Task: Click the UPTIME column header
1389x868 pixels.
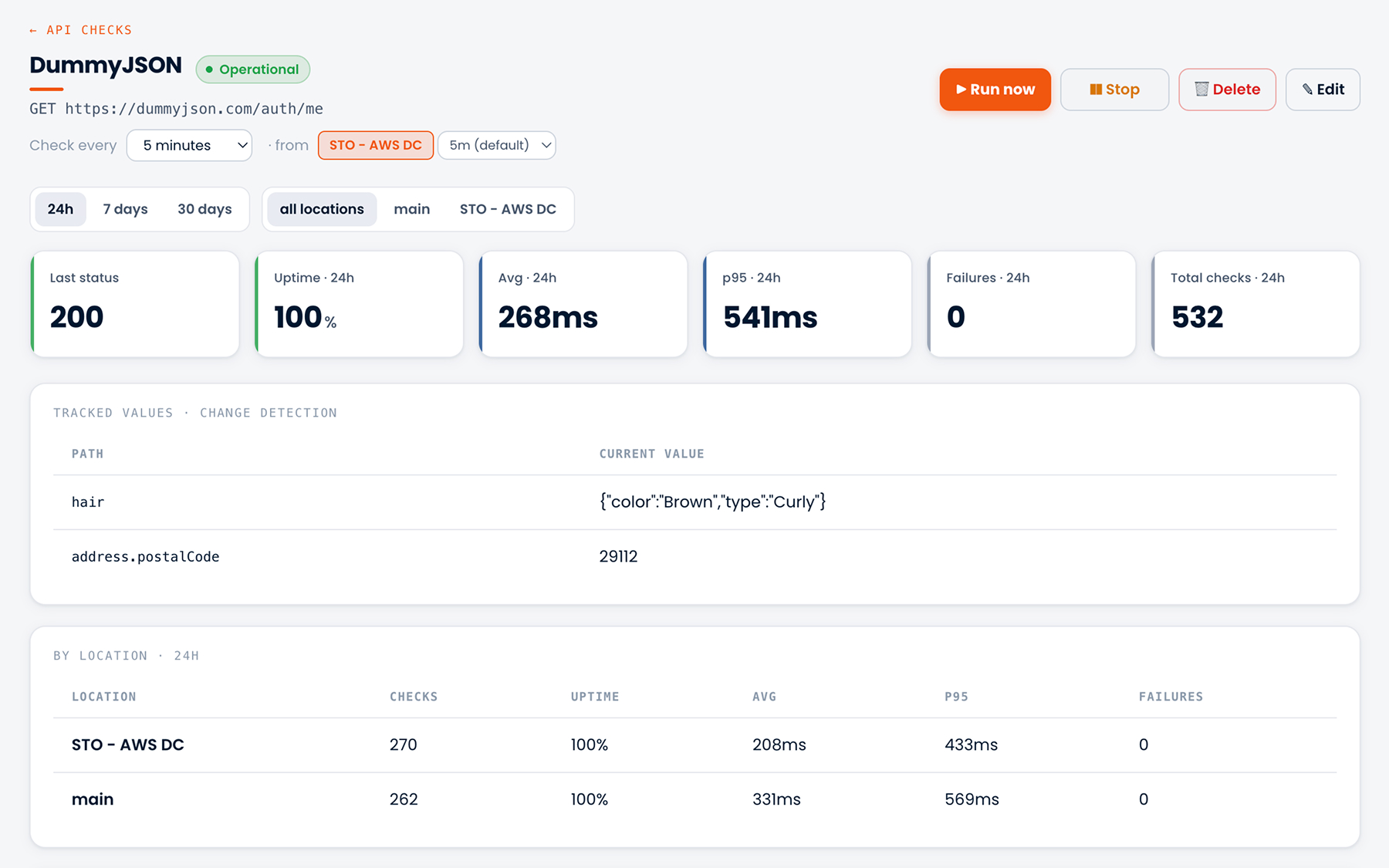Action: click(595, 697)
